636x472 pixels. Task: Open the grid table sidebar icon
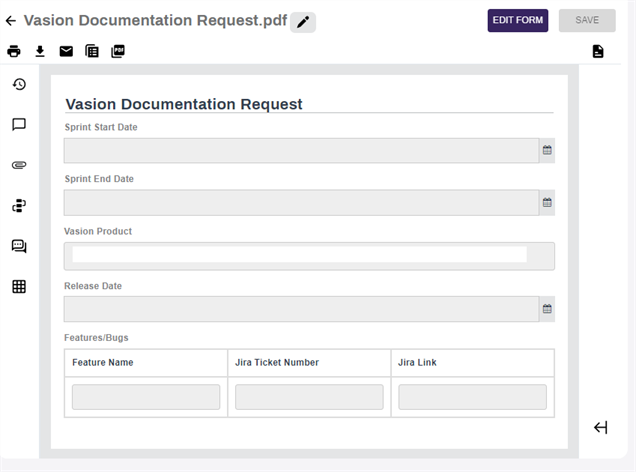pos(19,287)
